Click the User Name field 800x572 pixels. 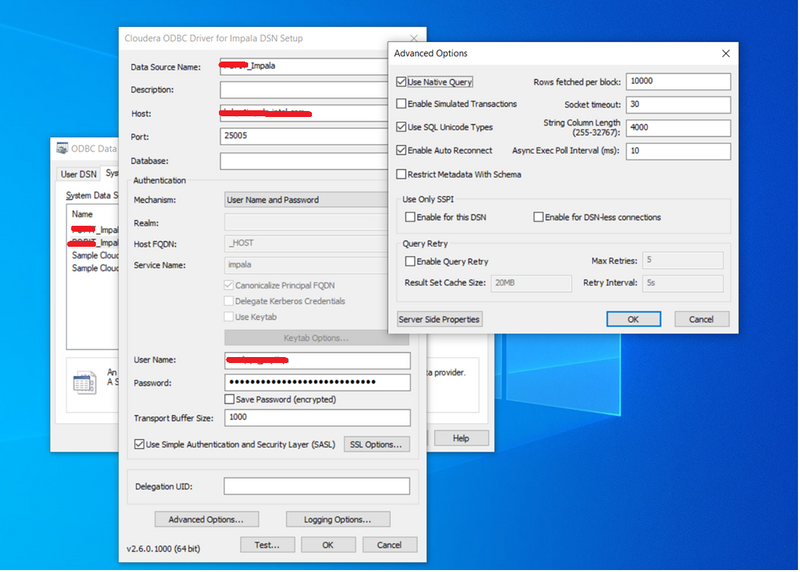[317, 360]
